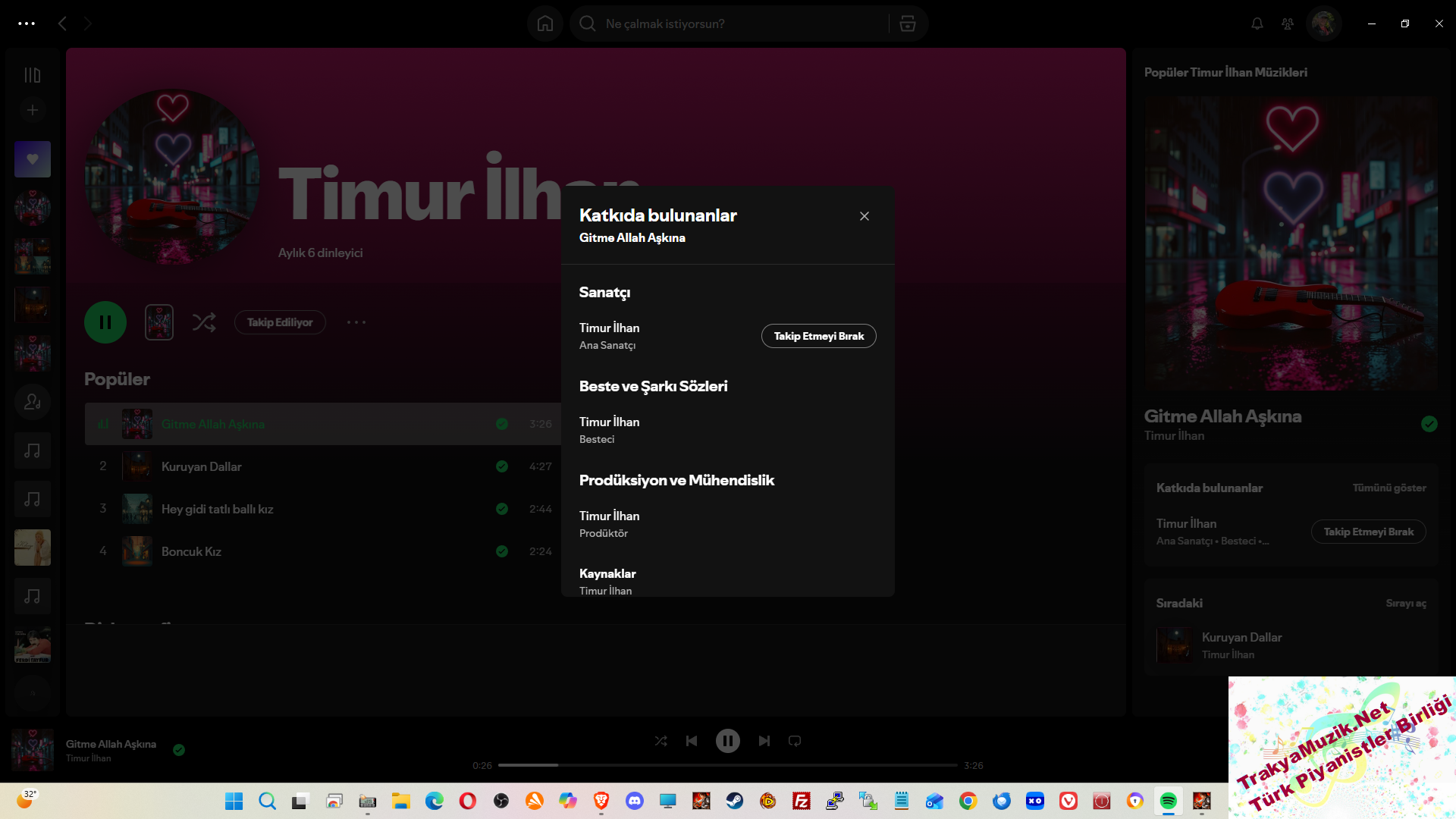Open the Home page icon
1456x819 pixels.
pos(545,24)
